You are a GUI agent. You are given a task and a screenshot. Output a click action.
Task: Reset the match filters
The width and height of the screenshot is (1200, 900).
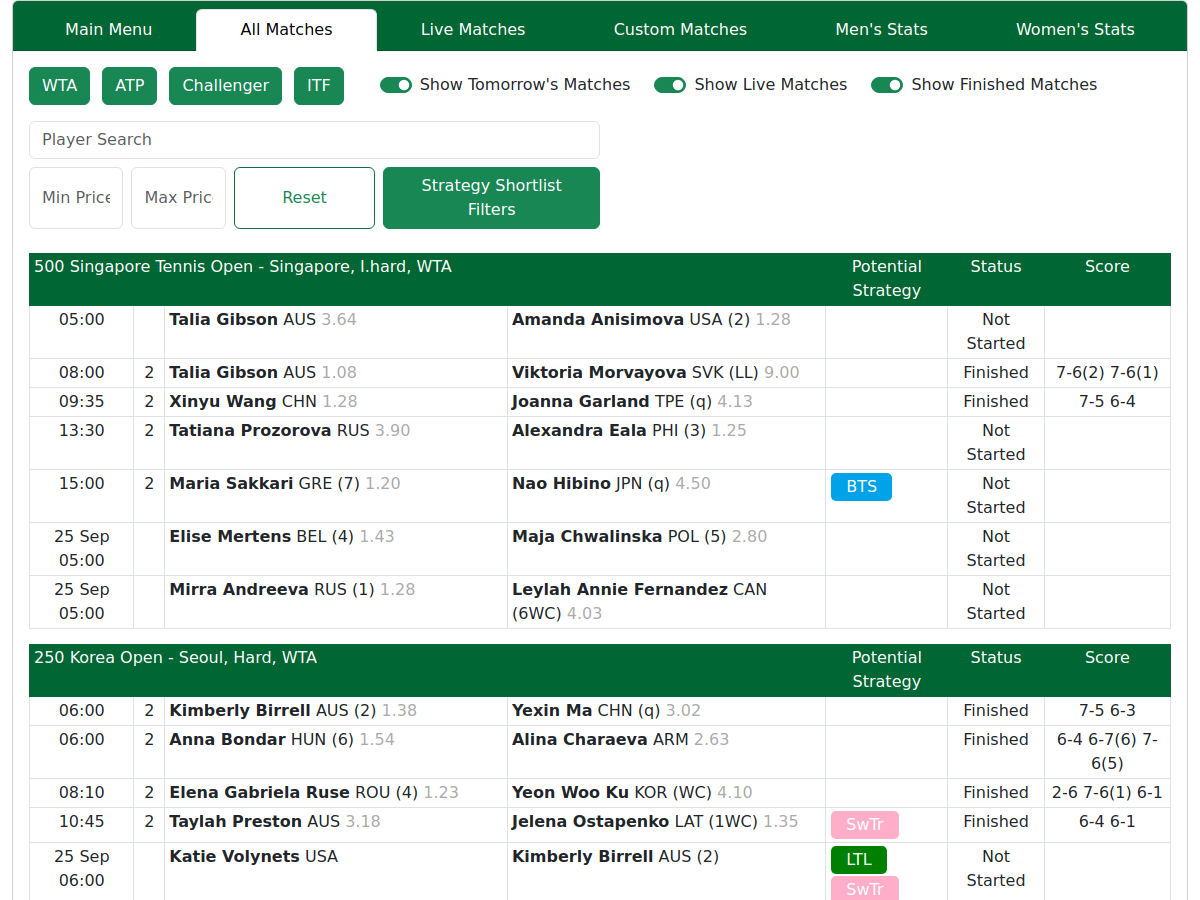point(304,198)
